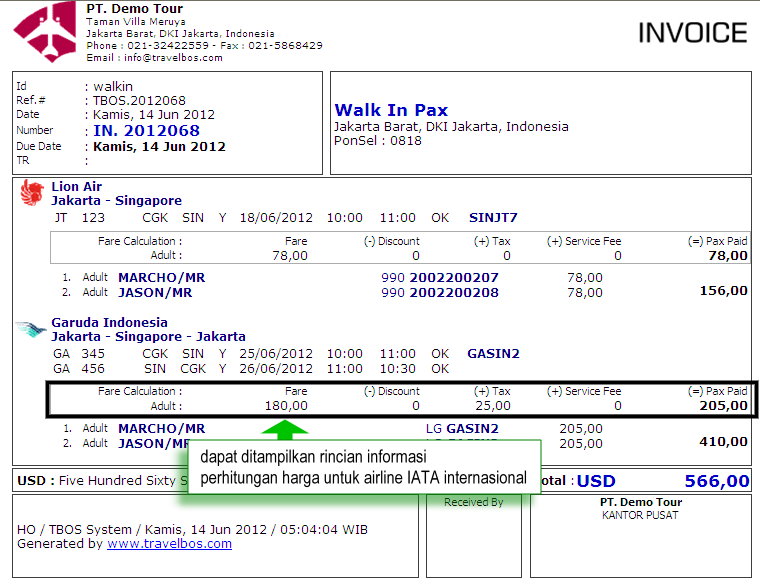Click the PT. Demo Tour header company name
The image size is (760, 585).
click(134, 9)
